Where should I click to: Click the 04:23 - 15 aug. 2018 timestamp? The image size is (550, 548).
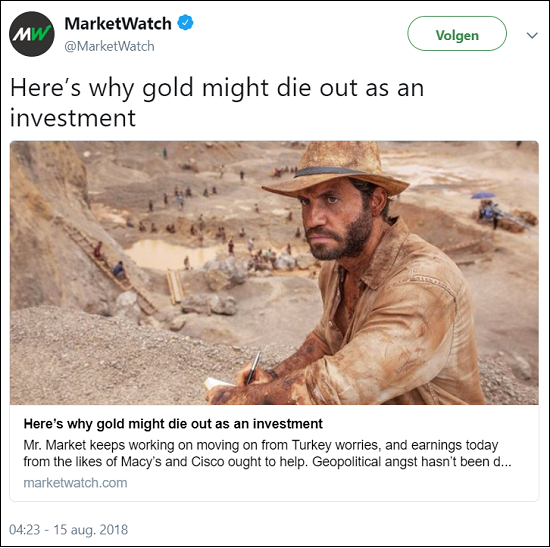coord(68,529)
